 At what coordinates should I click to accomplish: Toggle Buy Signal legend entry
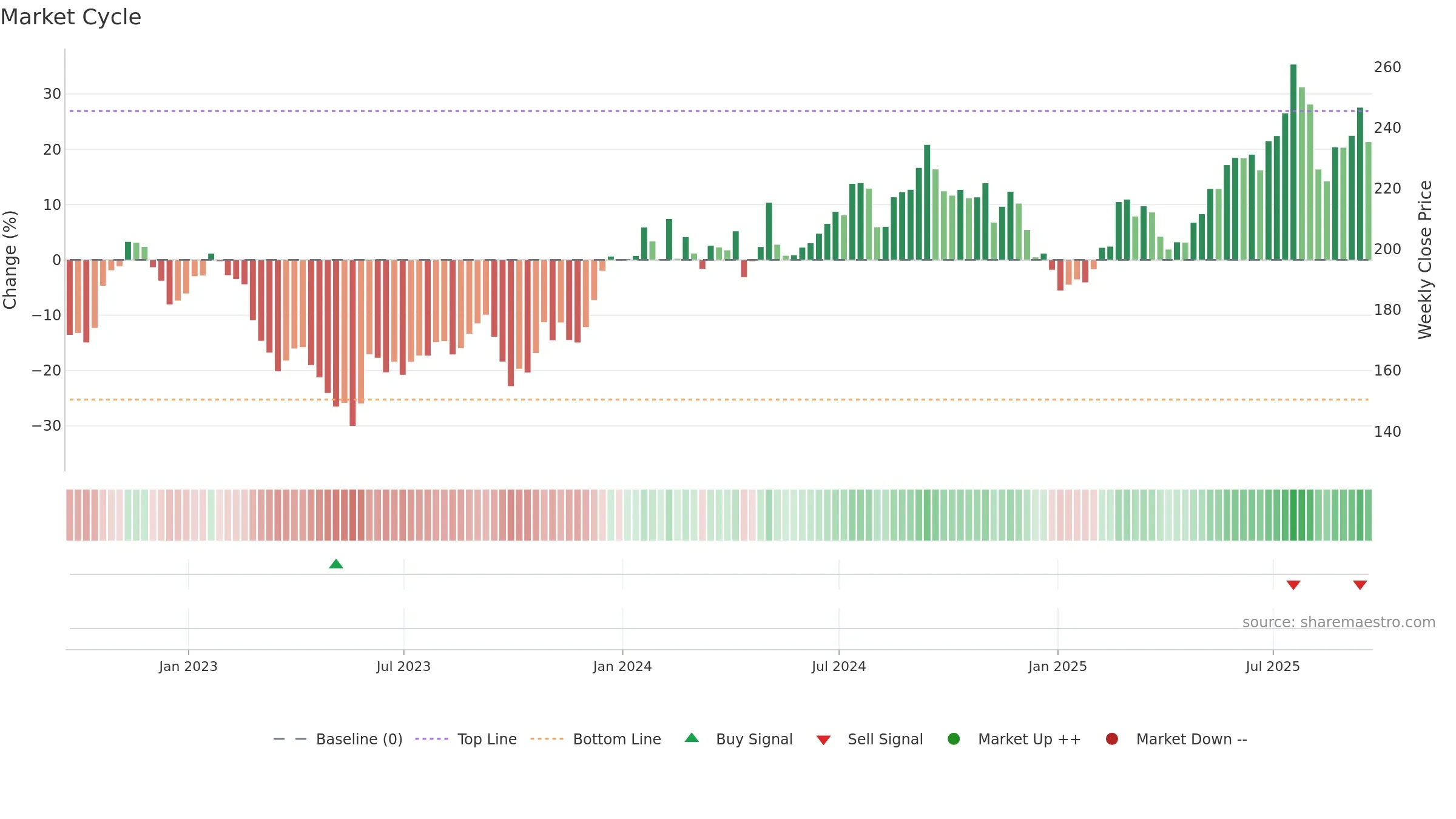[738, 739]
